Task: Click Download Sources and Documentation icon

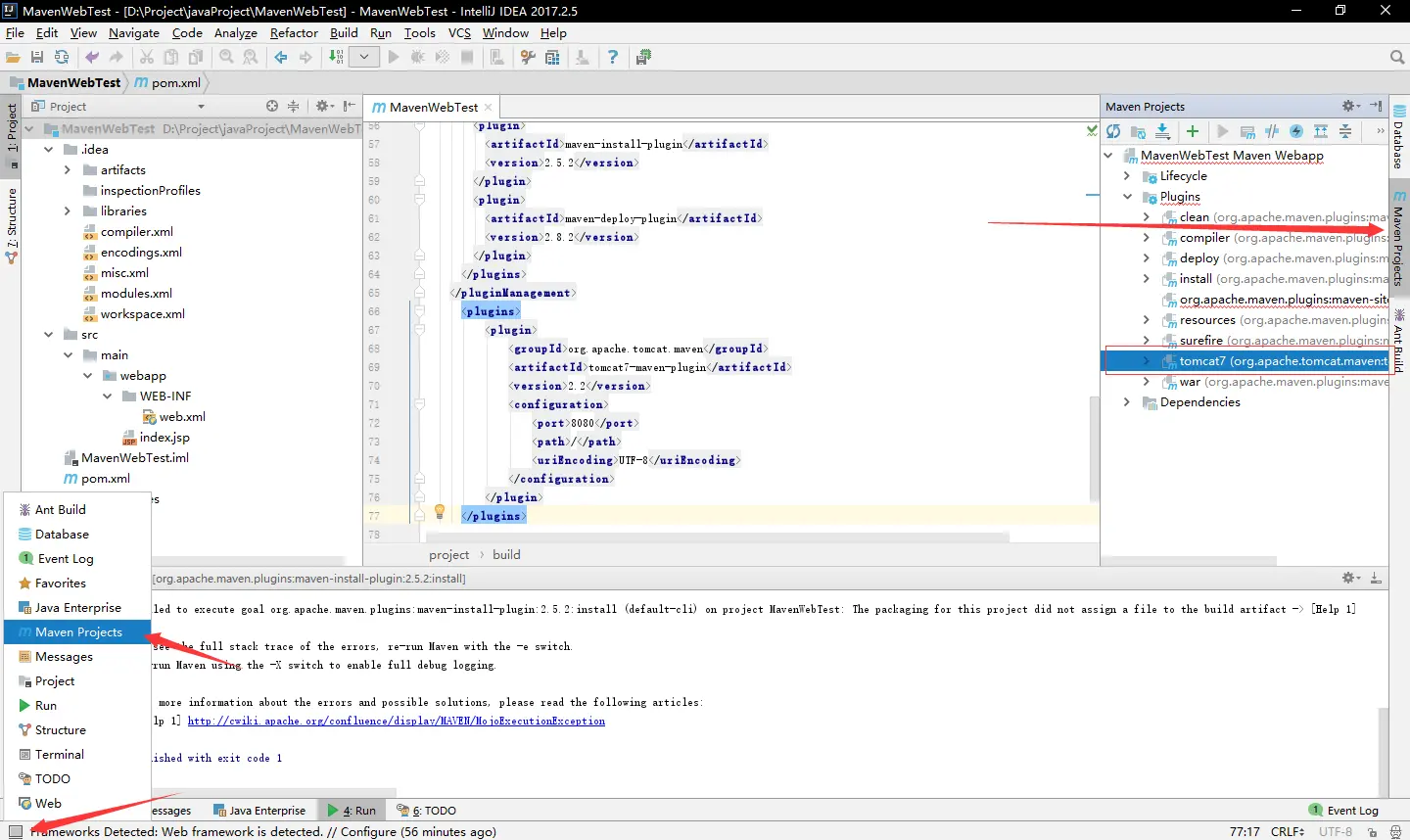Action: pyautogui.click(x=1162, y=131)
